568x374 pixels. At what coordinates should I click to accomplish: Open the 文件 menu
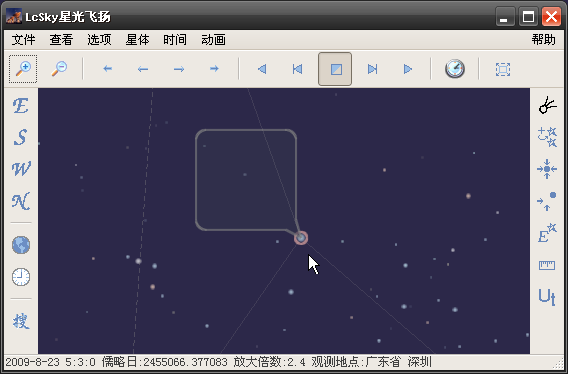tap(24, 40)
